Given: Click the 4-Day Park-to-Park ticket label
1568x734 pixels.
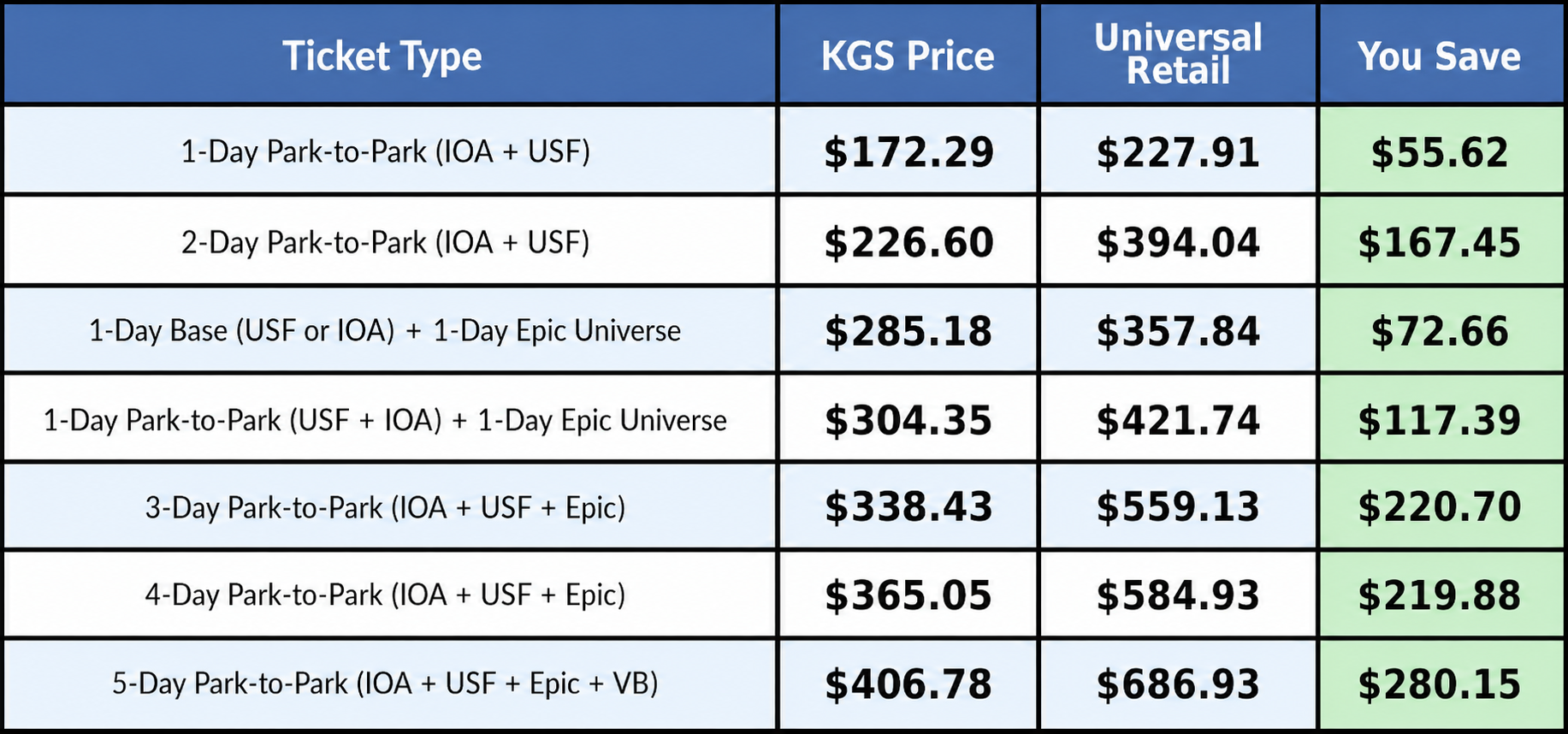Looking at the screenshot, I should click(385, 595).
